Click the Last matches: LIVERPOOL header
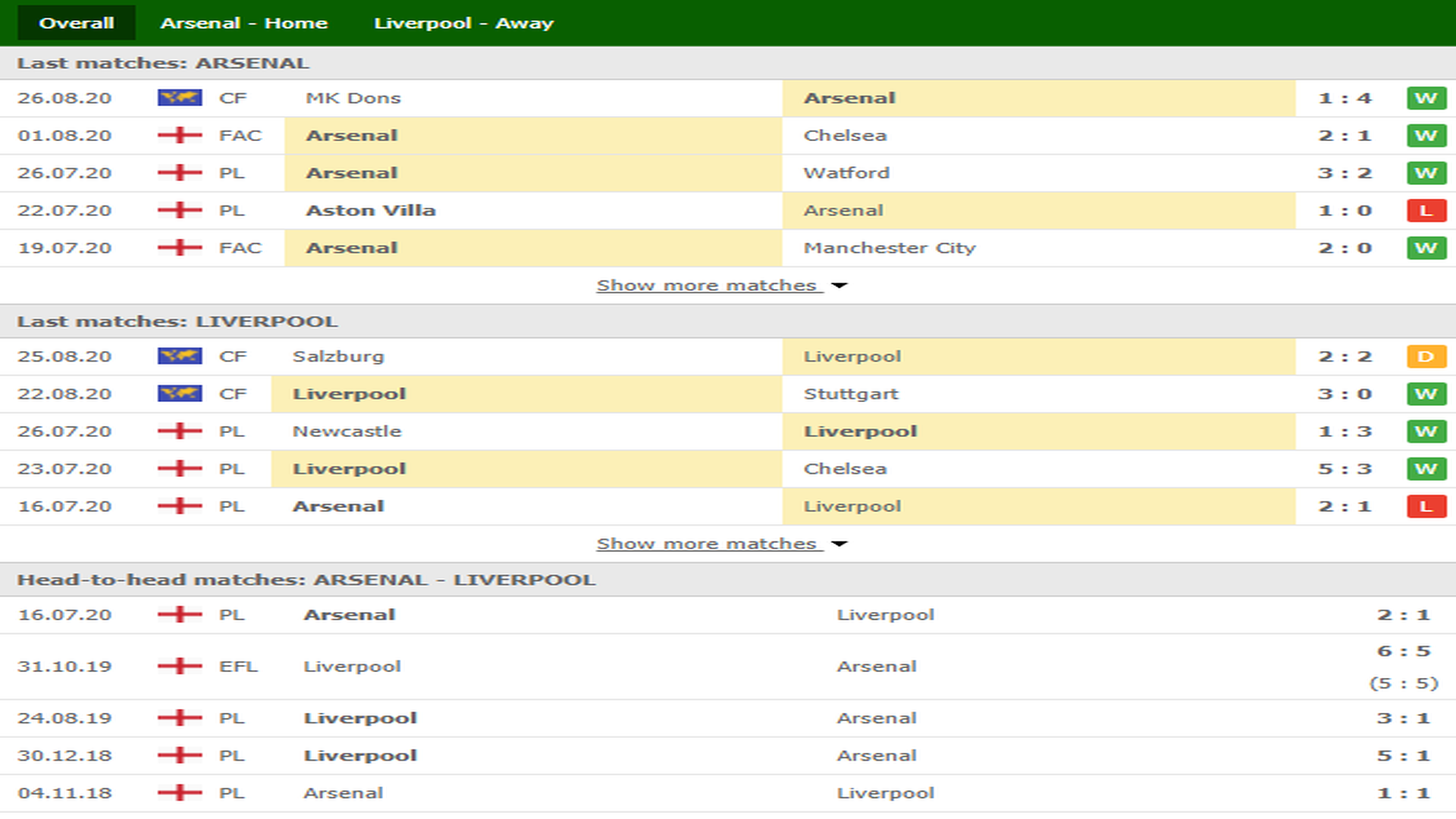The image size is (1456, 819). point(177,322)
